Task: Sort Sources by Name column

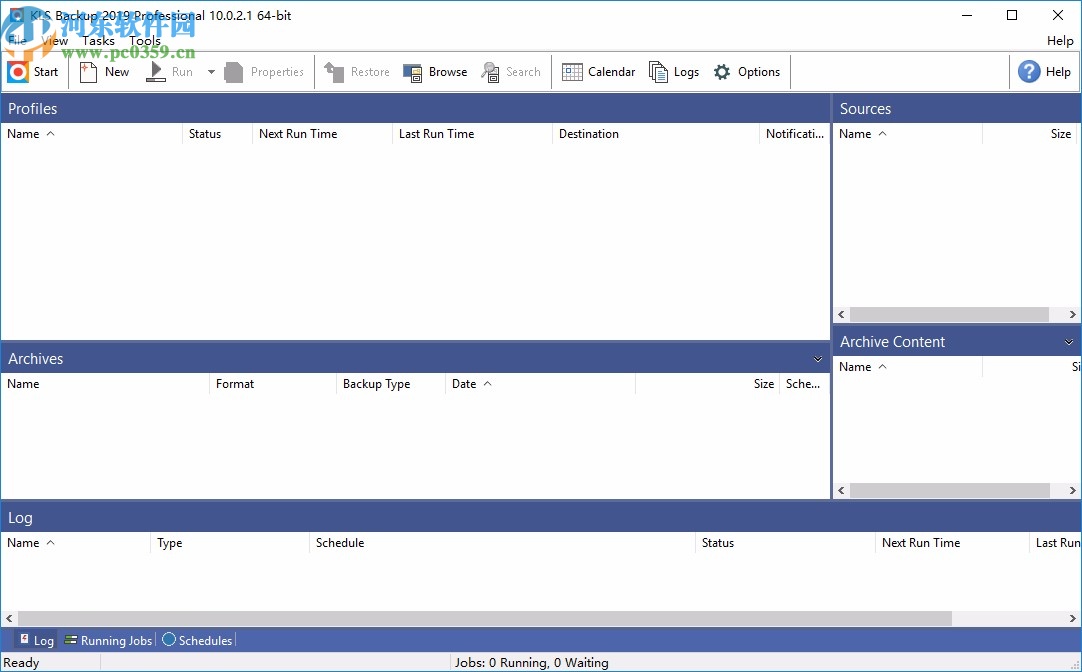Action: pyautogui.click(x=907, y=134)
